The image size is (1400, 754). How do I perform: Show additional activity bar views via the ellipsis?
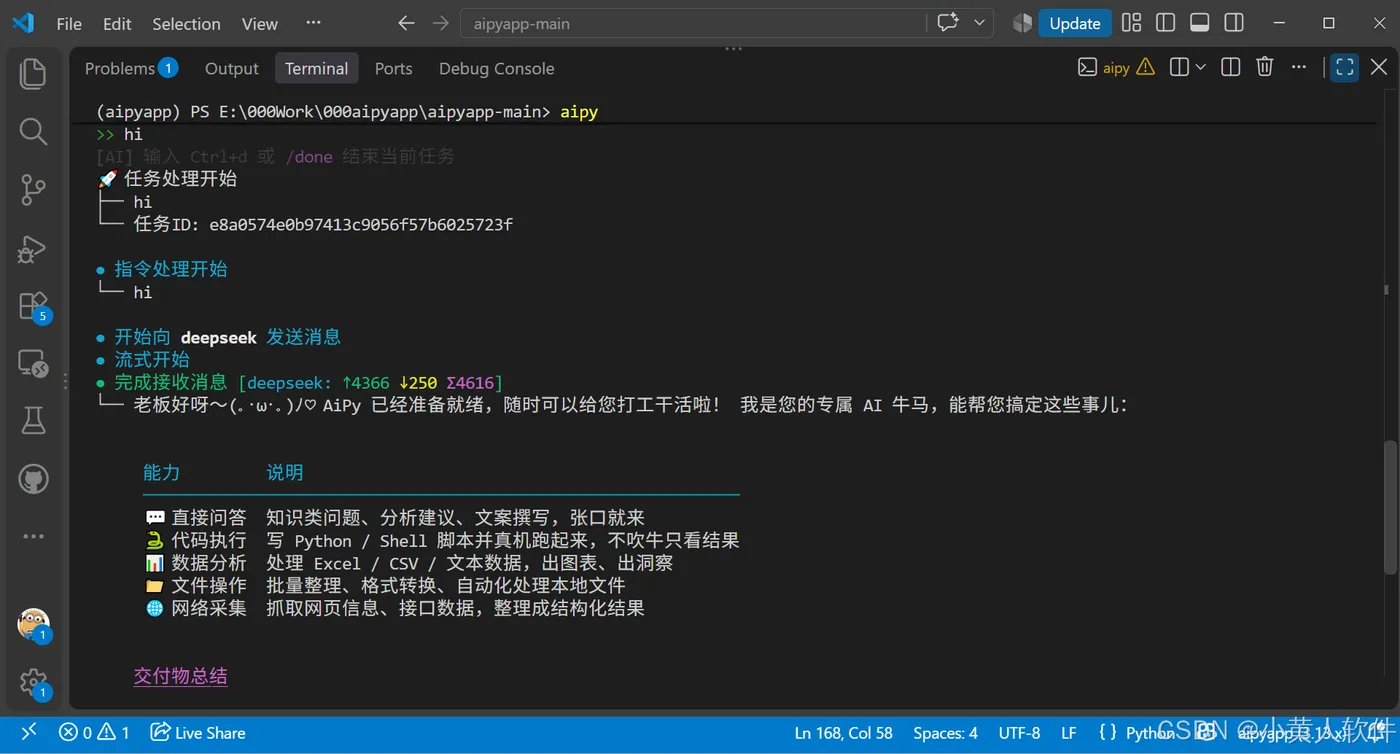(x=33, y=536)
